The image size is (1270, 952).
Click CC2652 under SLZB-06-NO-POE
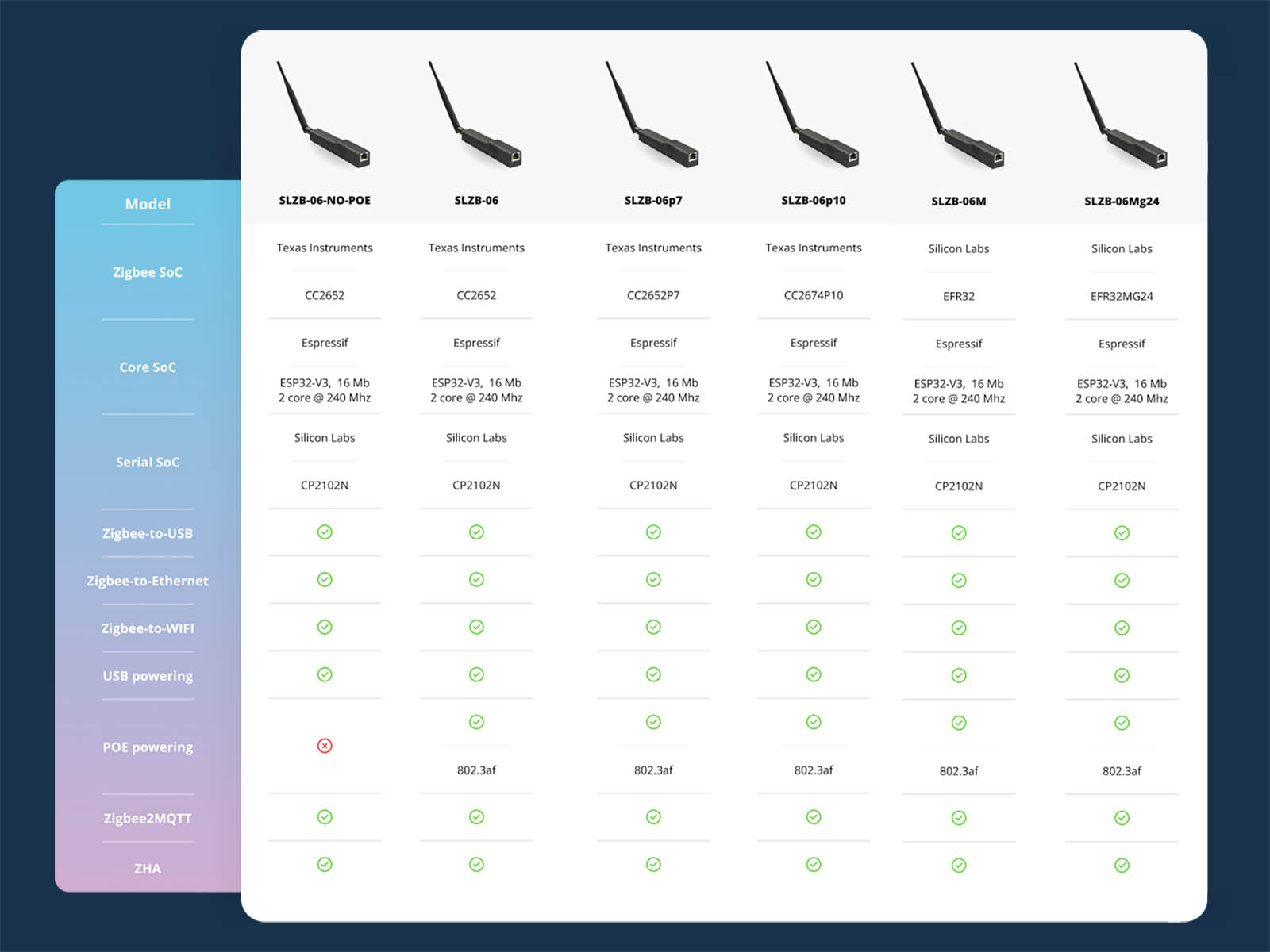[325, 295]
